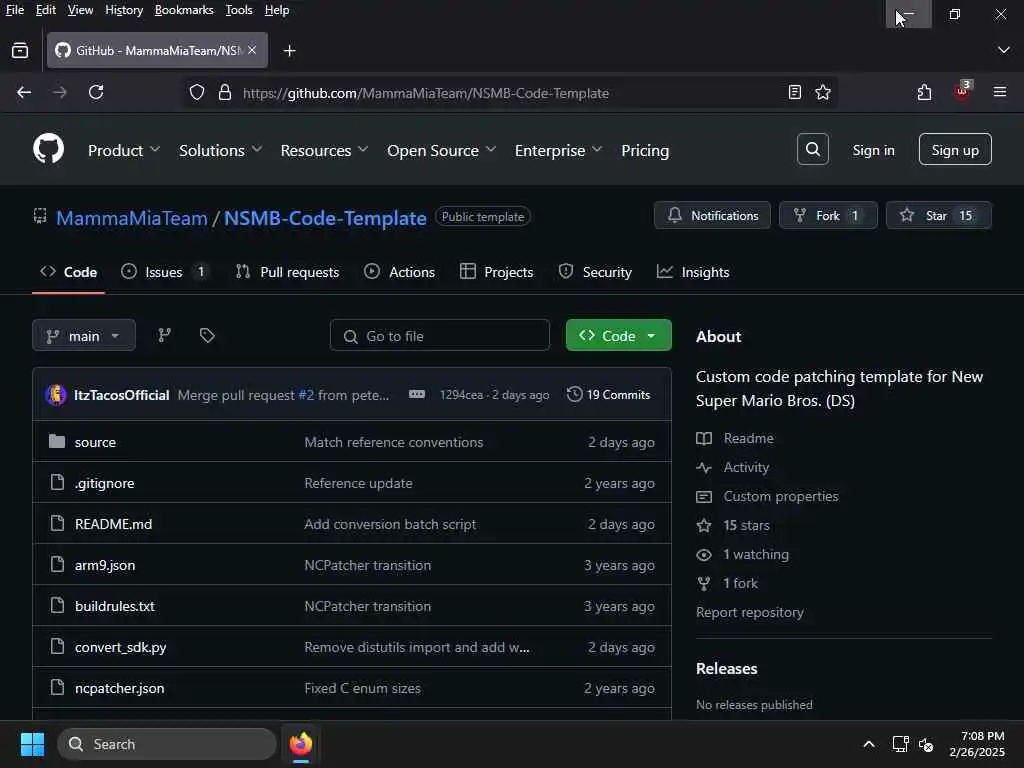Open a new tab with plus
Viewport: 1024px width, 768px height.
[289, 51]
